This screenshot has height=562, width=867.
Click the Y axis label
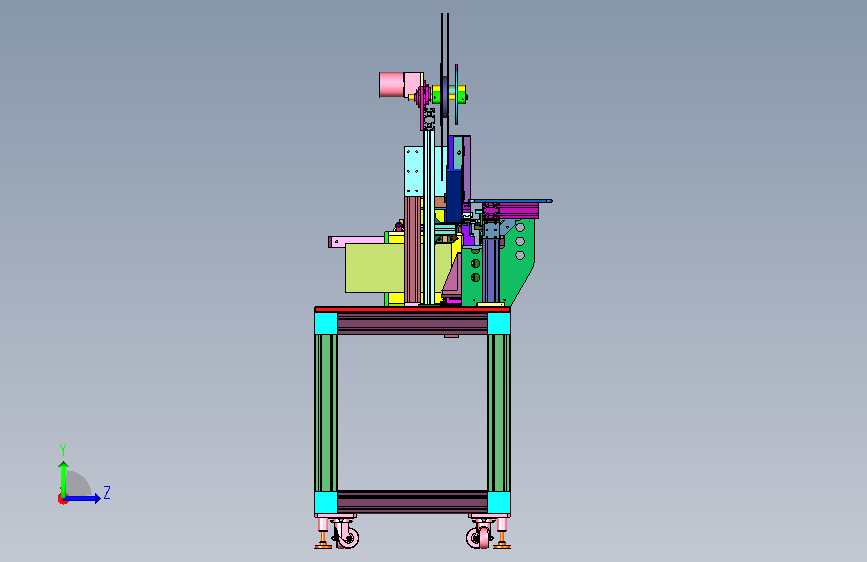coord(63,450)
